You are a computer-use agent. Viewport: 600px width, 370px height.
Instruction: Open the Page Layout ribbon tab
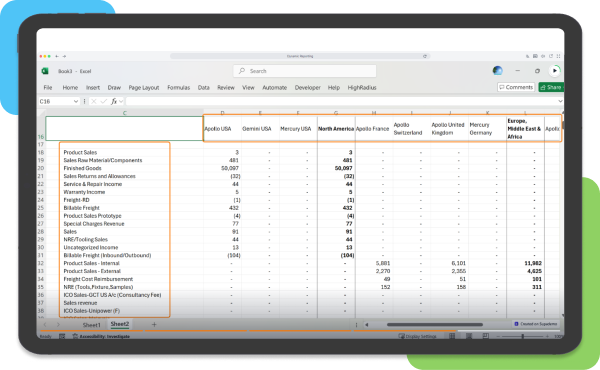point(144,88)
